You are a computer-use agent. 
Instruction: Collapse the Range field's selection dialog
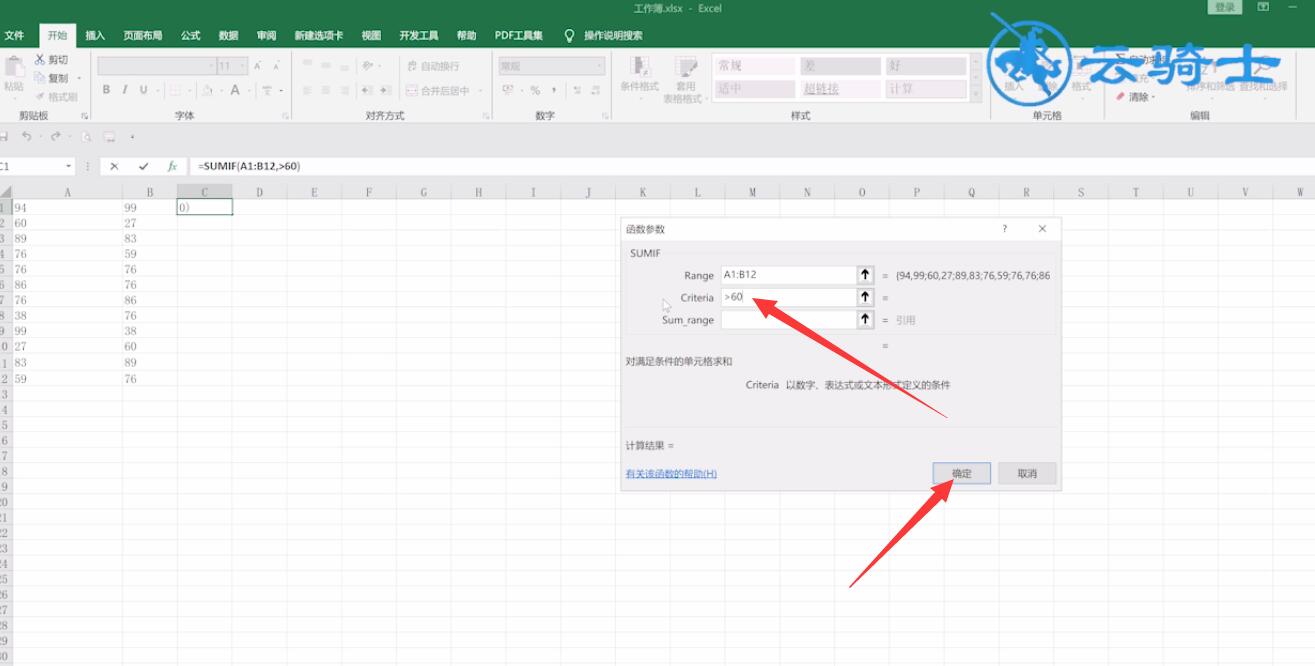(x=865, y=275)
